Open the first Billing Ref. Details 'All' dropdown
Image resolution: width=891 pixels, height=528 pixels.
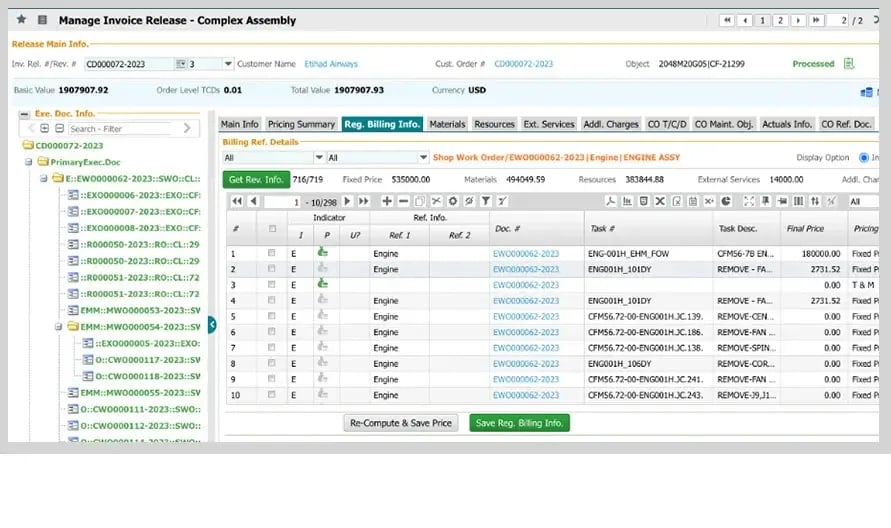point(319,158)
